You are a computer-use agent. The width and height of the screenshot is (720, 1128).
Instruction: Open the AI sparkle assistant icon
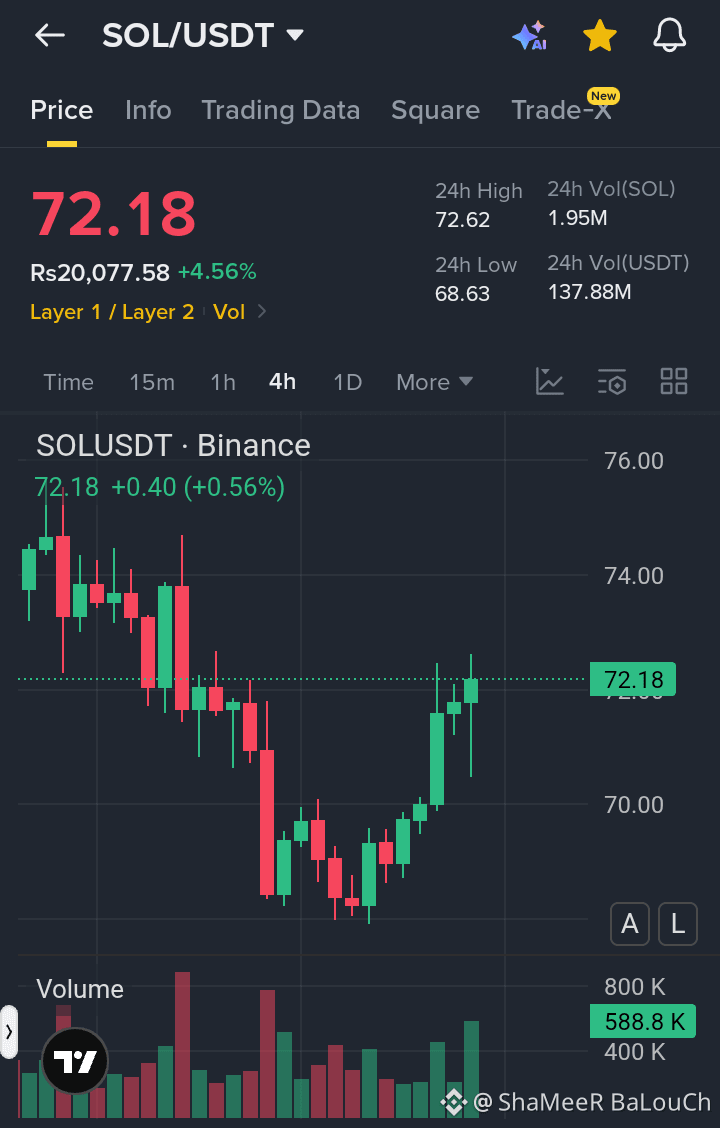tap(529, 35)
